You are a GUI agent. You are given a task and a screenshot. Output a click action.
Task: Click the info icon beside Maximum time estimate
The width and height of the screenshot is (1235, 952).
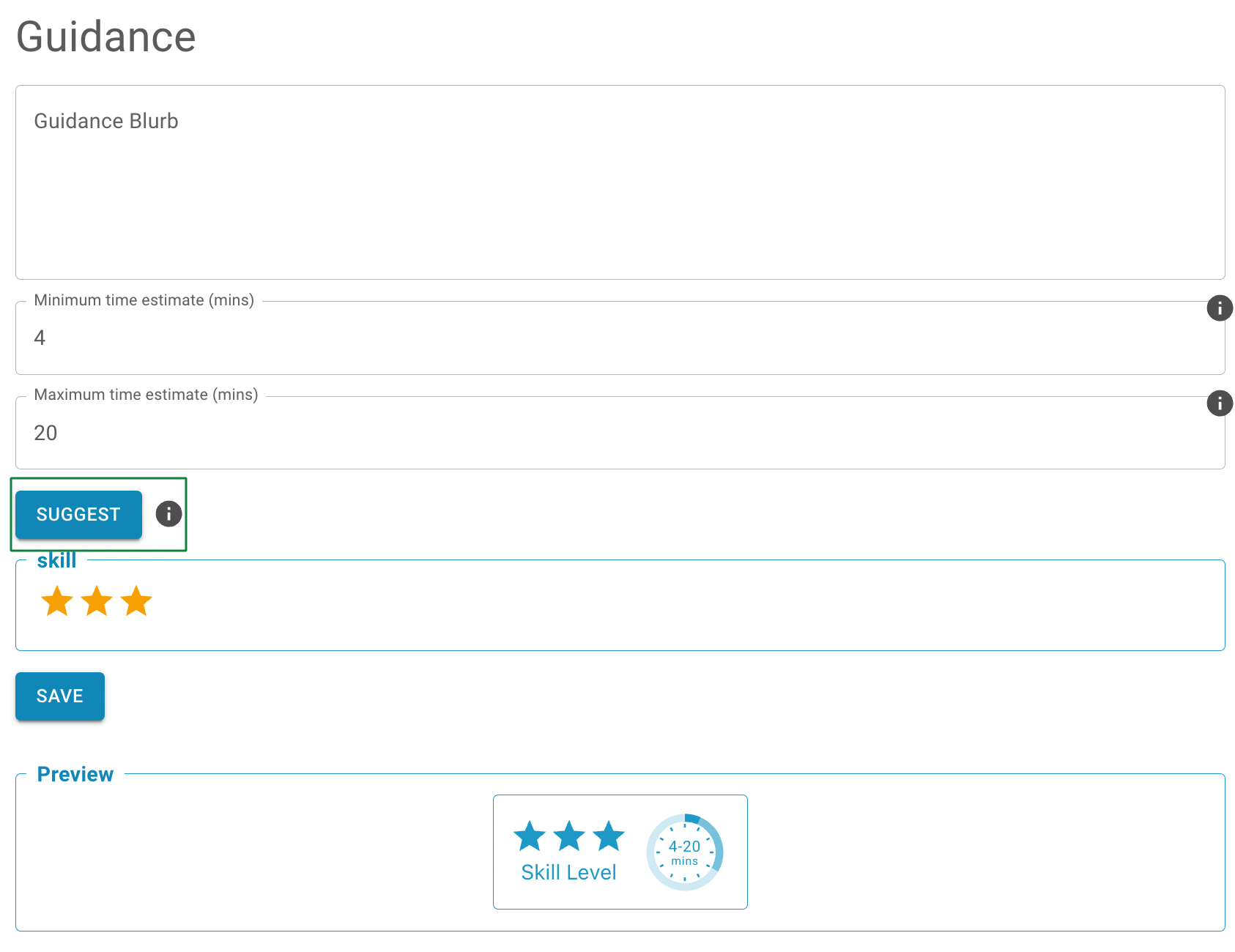[1220, 404]
